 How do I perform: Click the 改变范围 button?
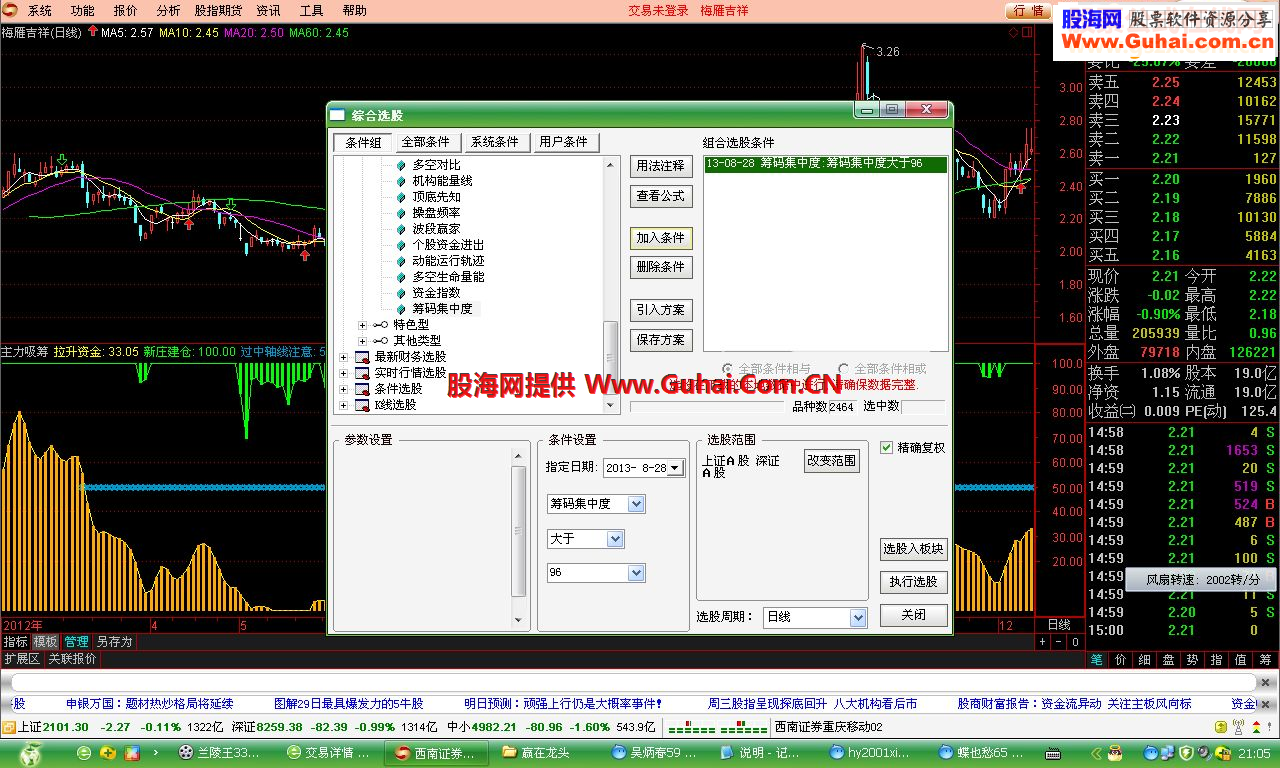pyautogui.click(x=832, y=461)
